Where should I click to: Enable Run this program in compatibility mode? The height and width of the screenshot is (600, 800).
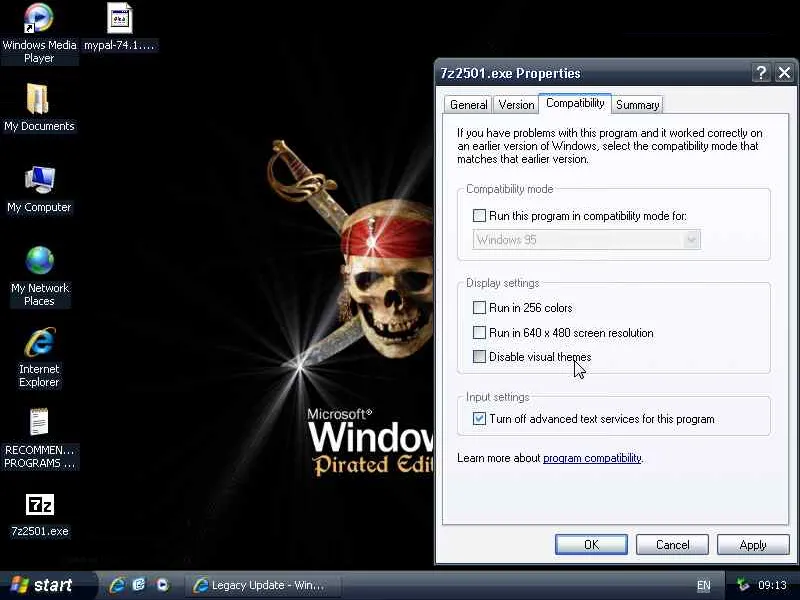[479, 215]
